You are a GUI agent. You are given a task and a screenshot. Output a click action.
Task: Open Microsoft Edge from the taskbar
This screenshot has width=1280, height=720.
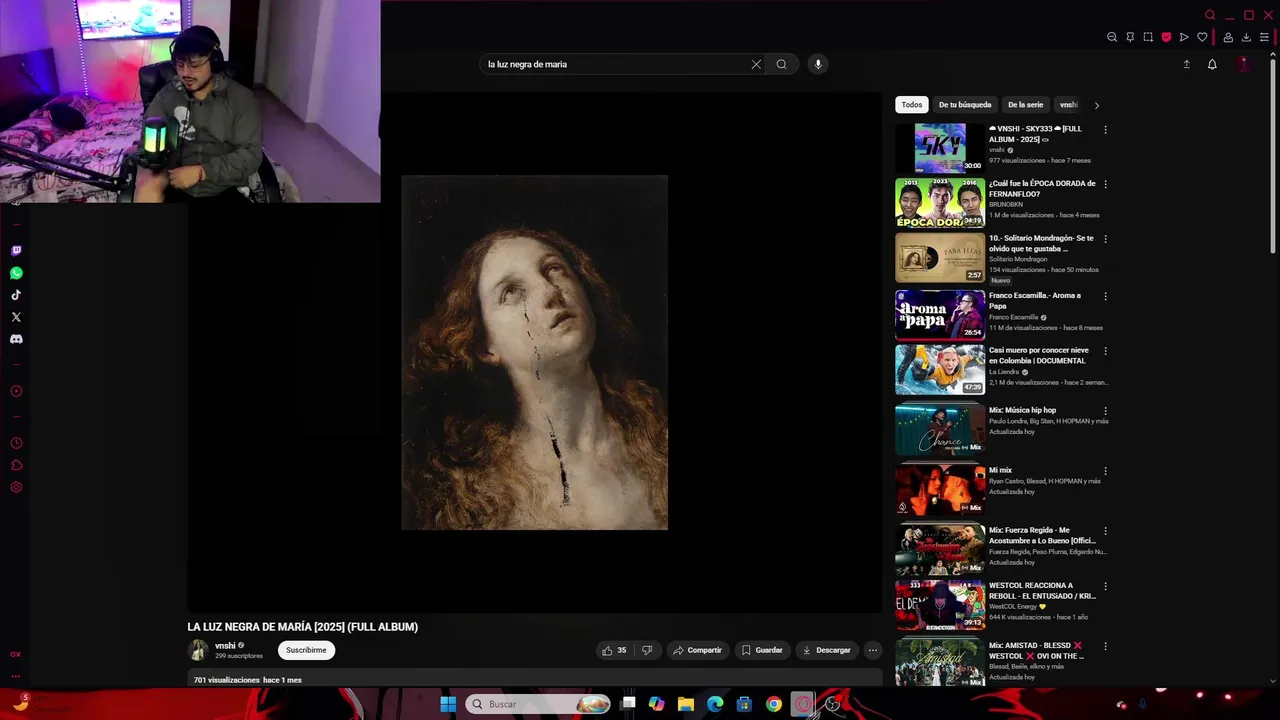pos(715,704)
